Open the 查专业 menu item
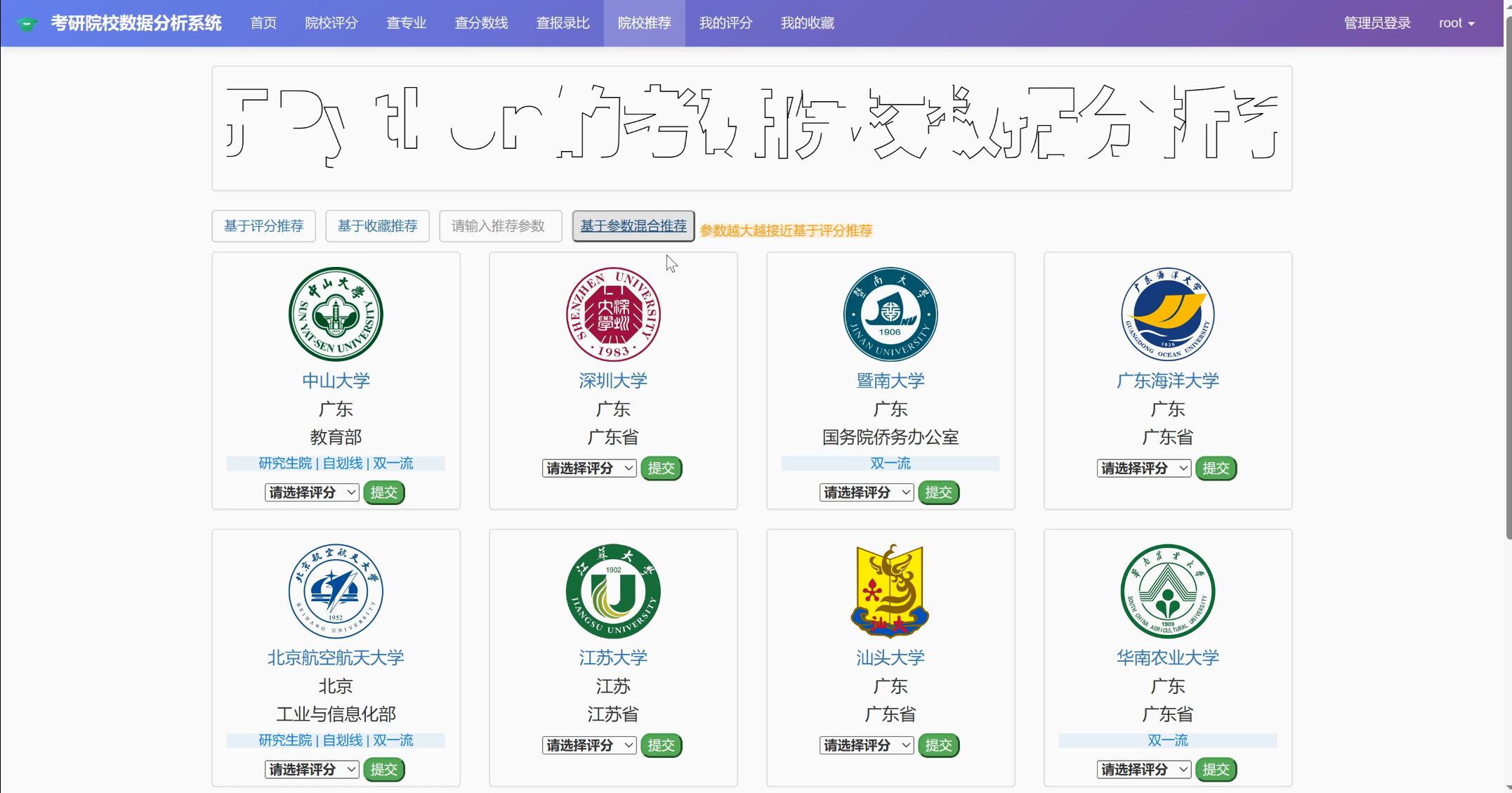Screen dimensions: 1512x793 (x=406, y=23)
